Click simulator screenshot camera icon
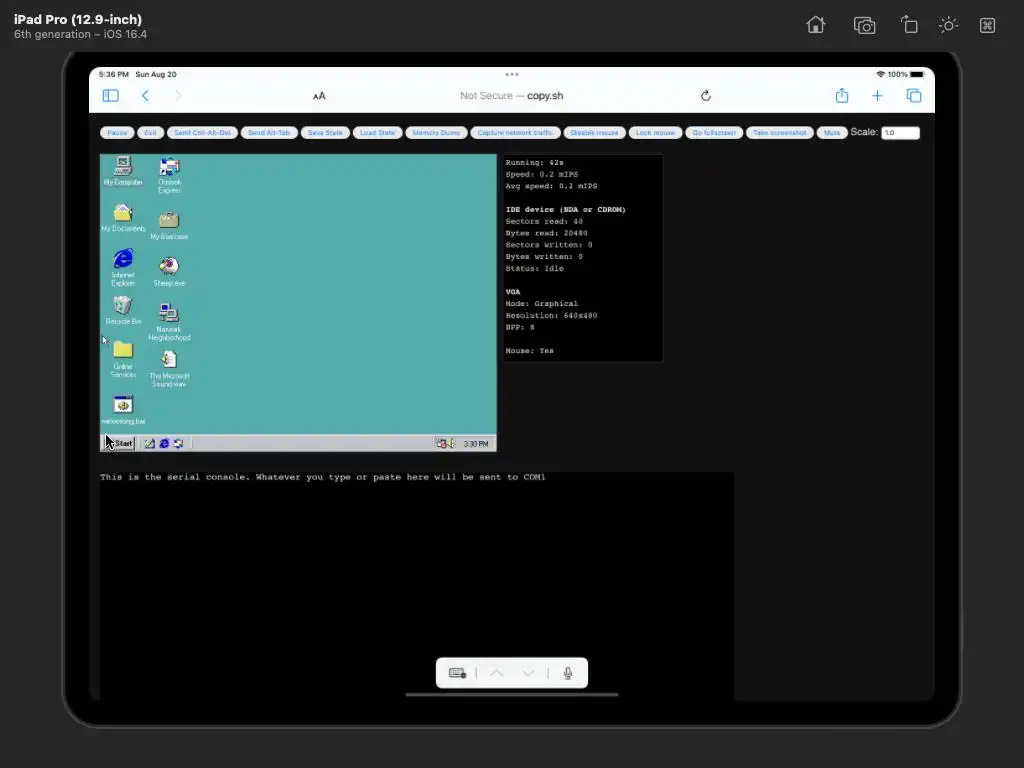 tap(864, 25)
